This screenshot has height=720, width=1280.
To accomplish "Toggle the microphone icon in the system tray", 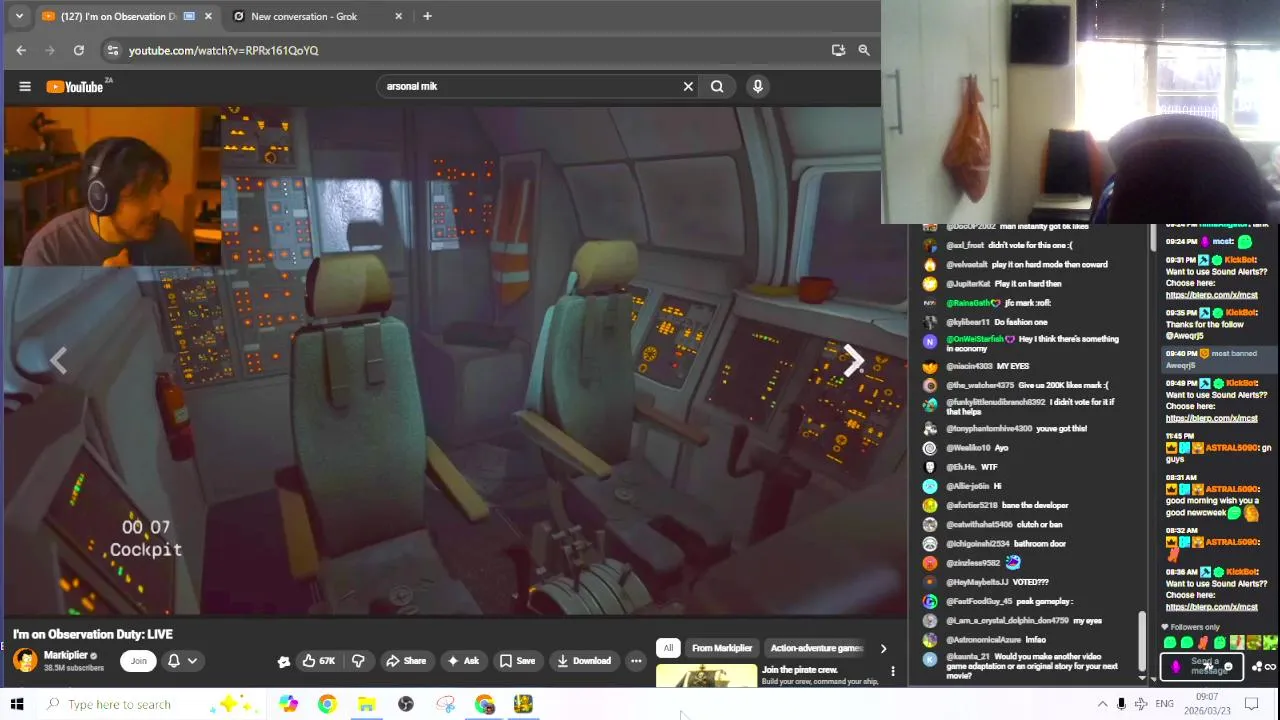I will point(1121,704).
